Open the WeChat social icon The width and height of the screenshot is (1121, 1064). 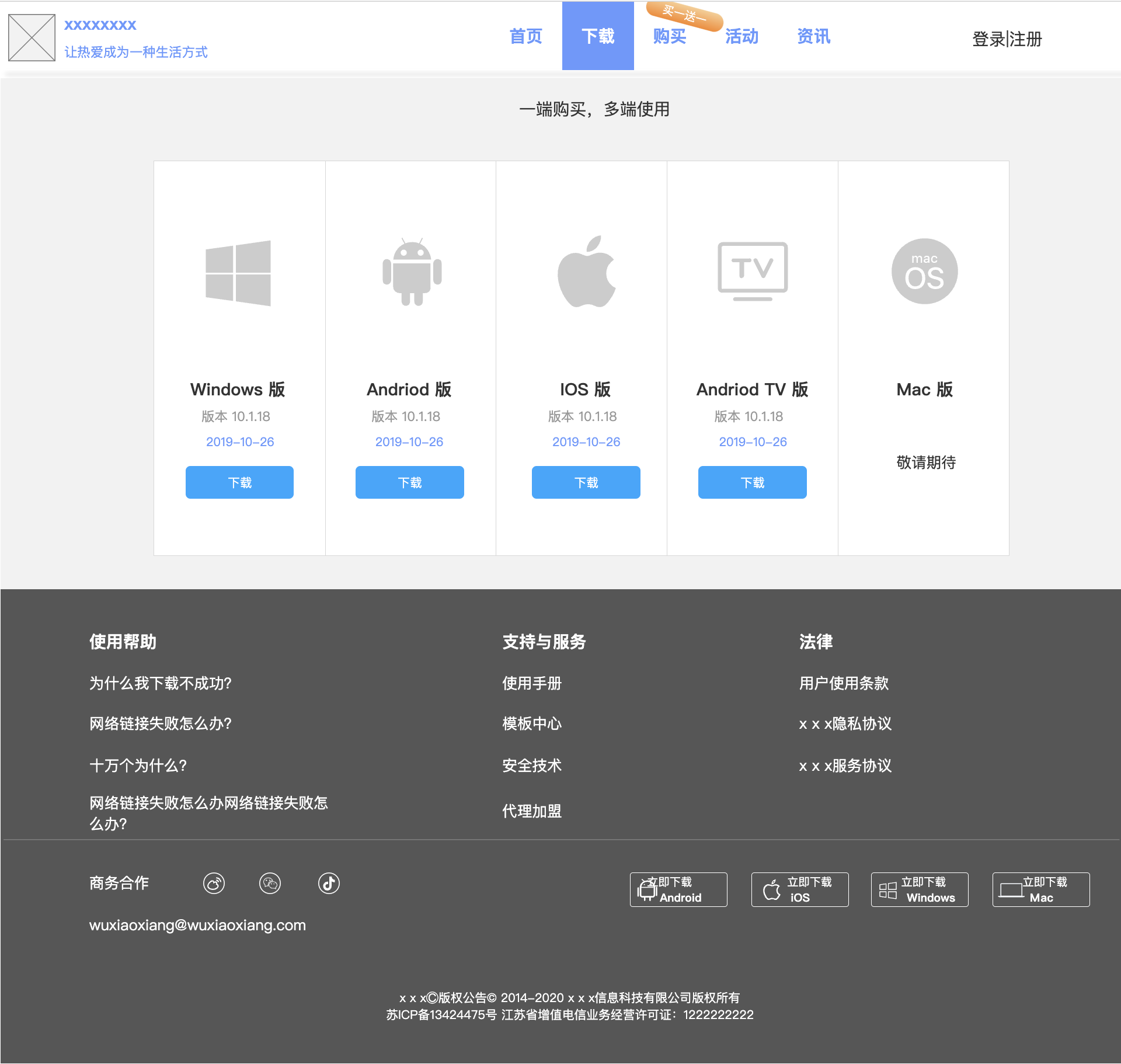pyautogui.click(x=270, y=883)
